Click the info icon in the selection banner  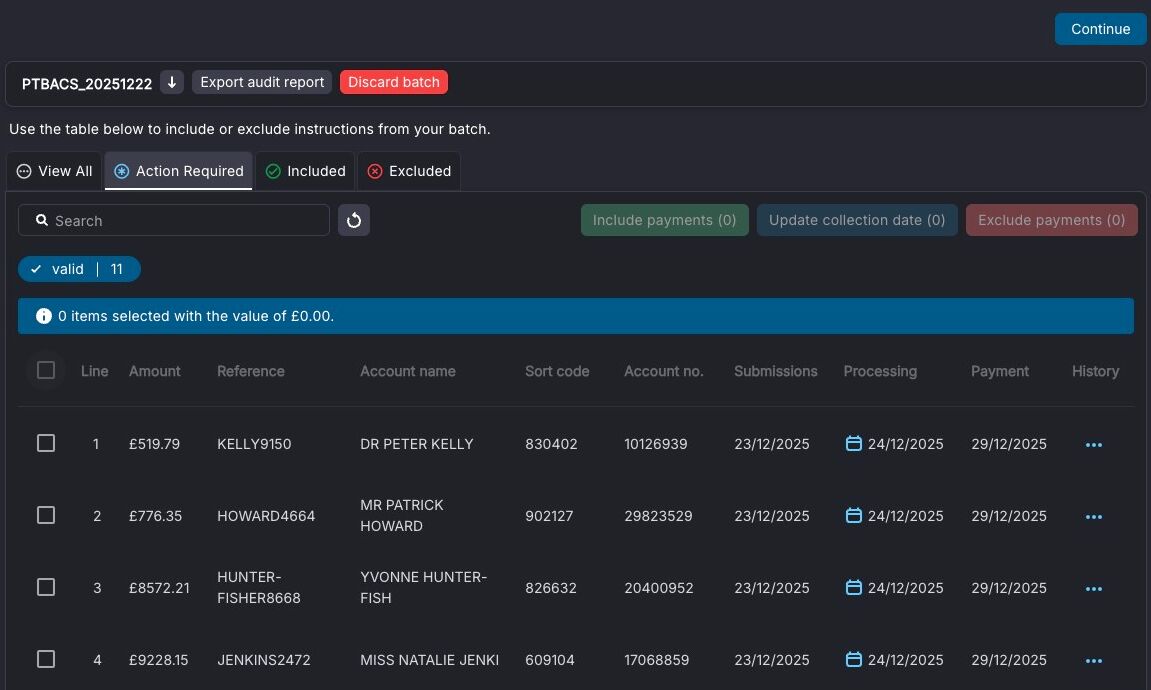(44, 316)
